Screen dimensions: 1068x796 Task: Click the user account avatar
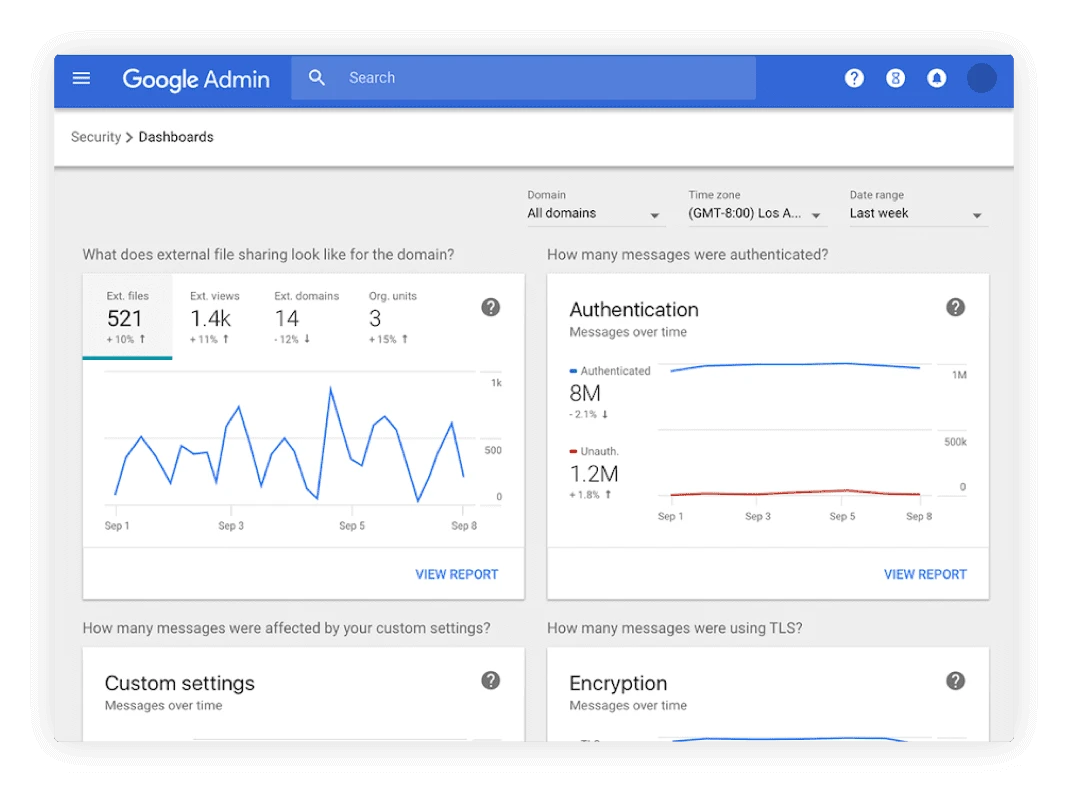[981, 78]
